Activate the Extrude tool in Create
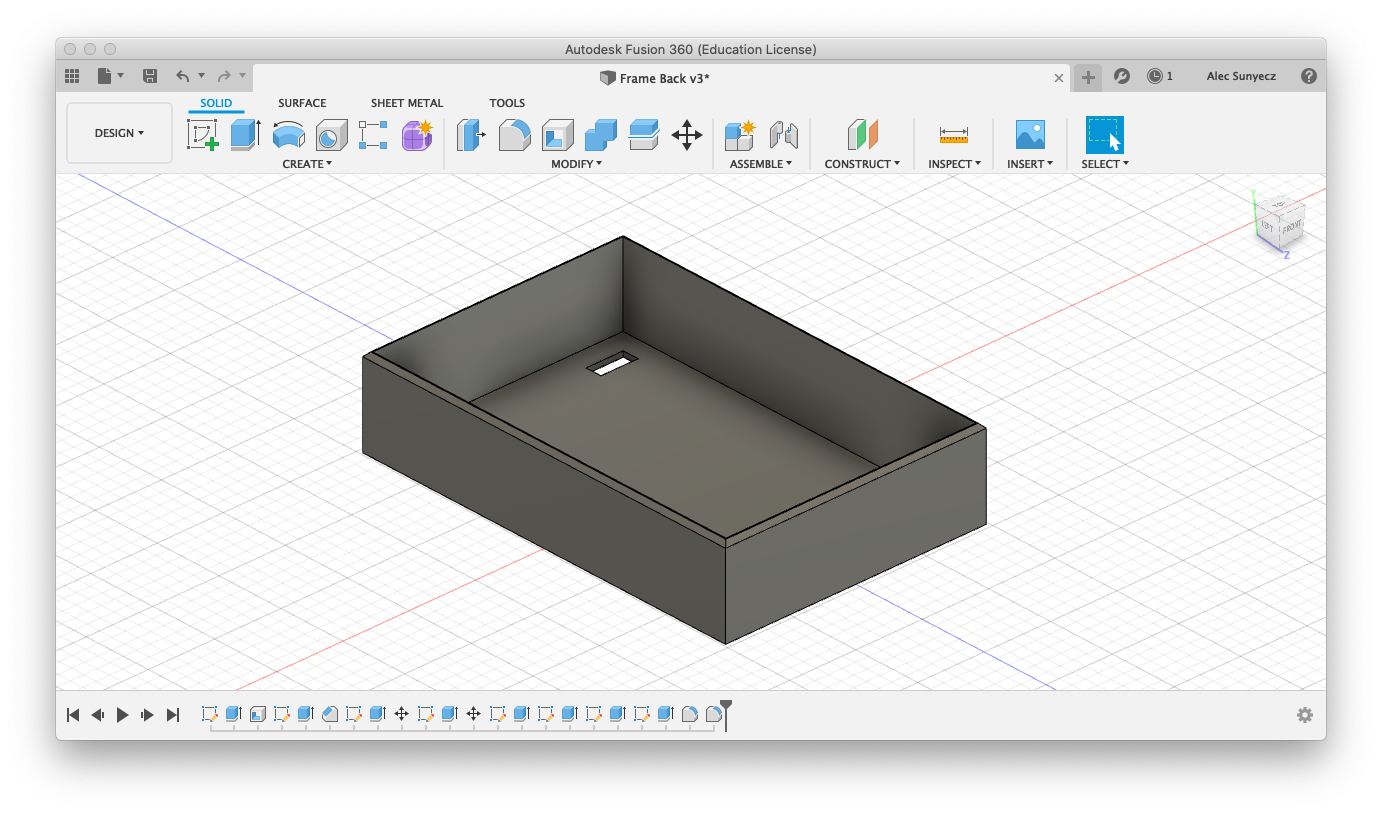Image resolution: width=1382 pixels, height=814 pixels. (245, 134)
